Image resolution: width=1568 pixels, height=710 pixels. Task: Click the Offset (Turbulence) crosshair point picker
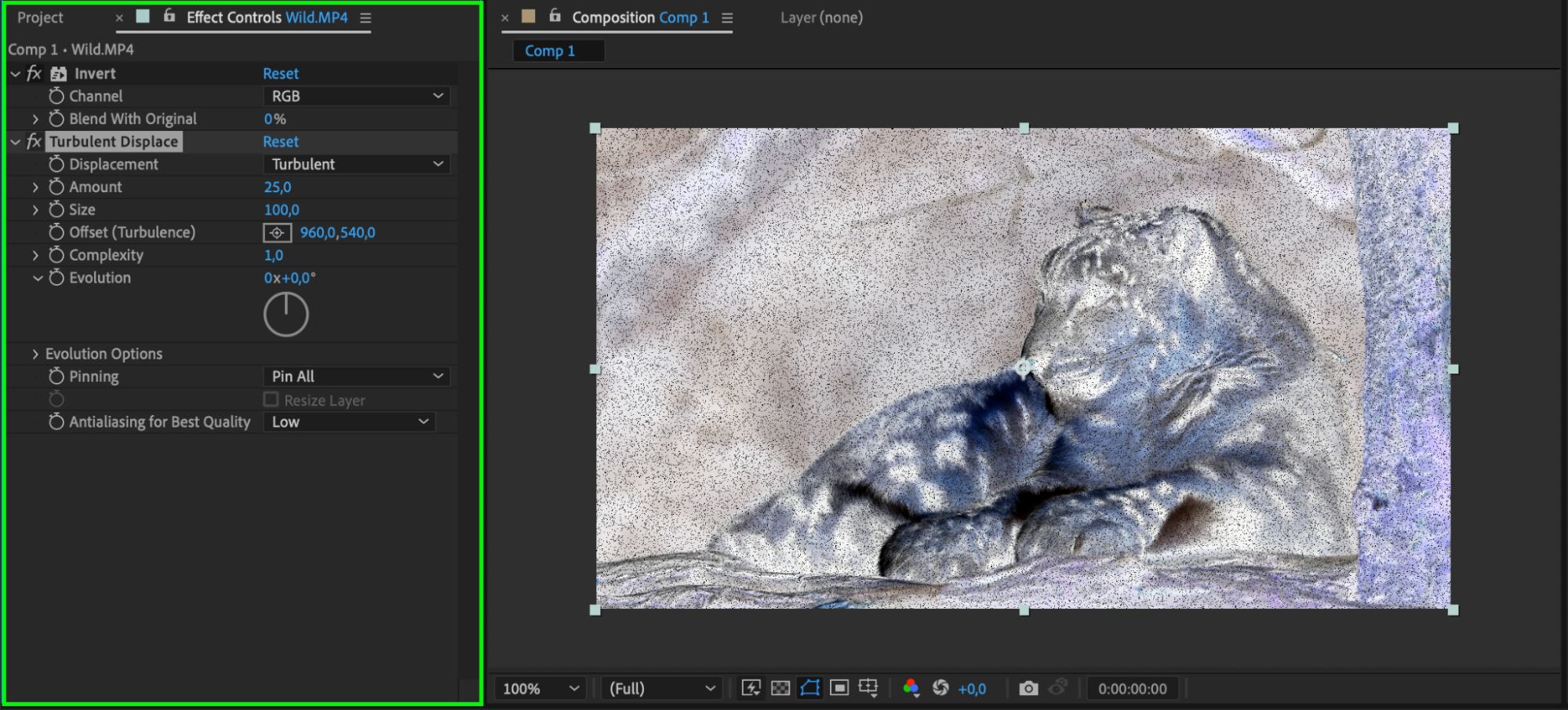point(277,233)
